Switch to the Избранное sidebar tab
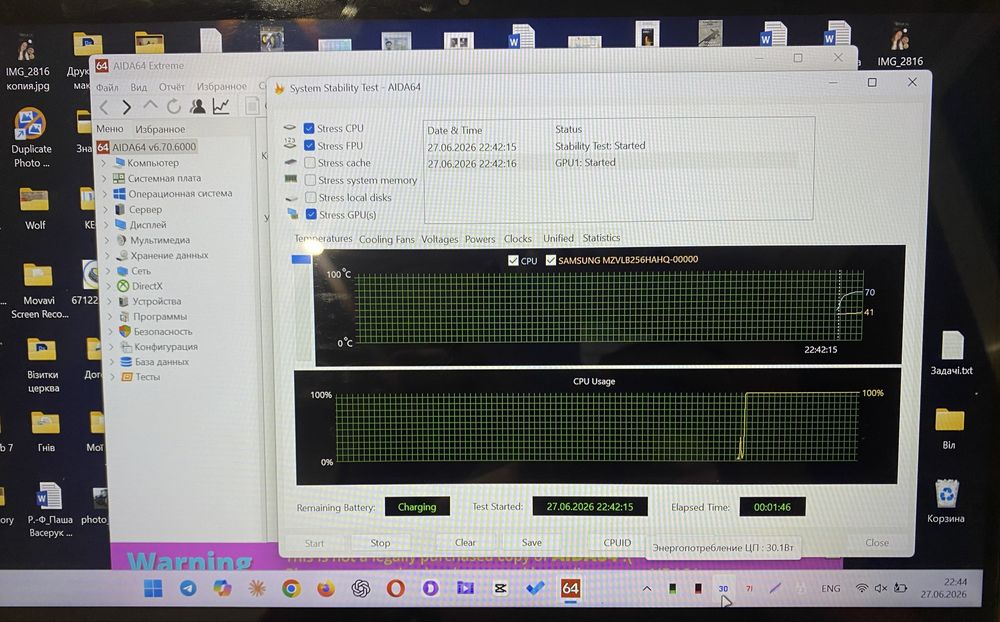1000x622 pixels. point(160,130)
